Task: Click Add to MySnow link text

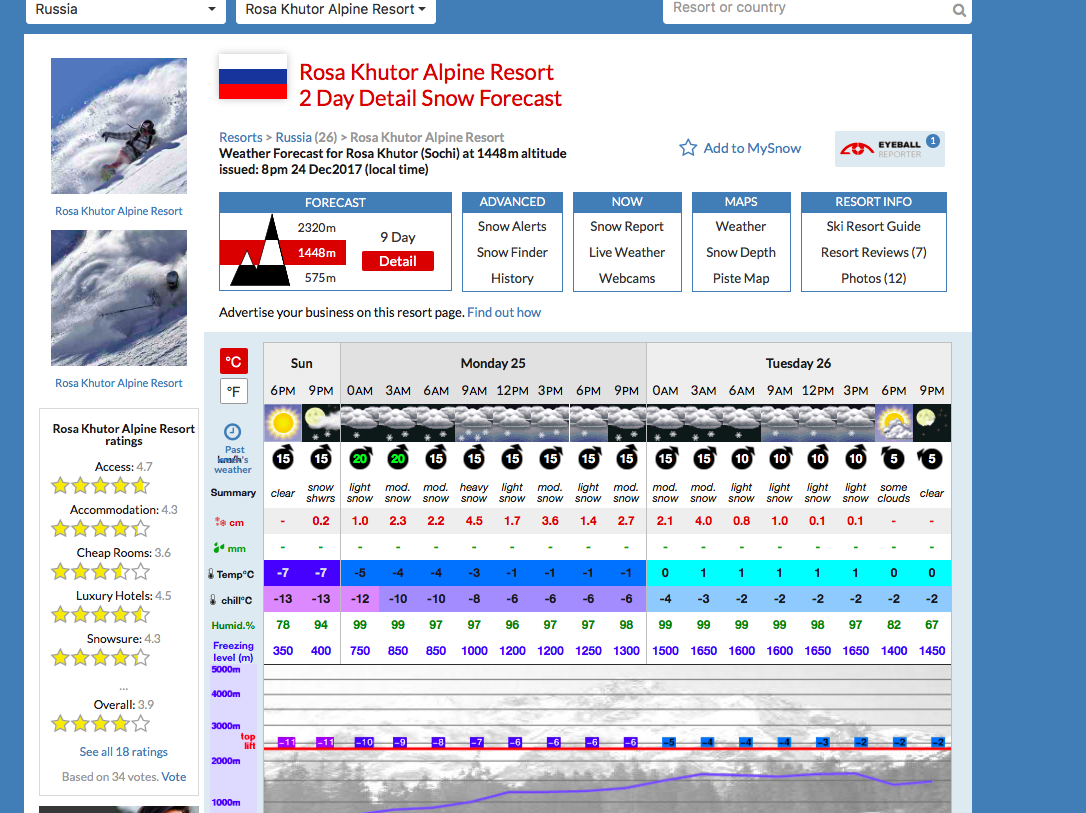Action: 752,148
